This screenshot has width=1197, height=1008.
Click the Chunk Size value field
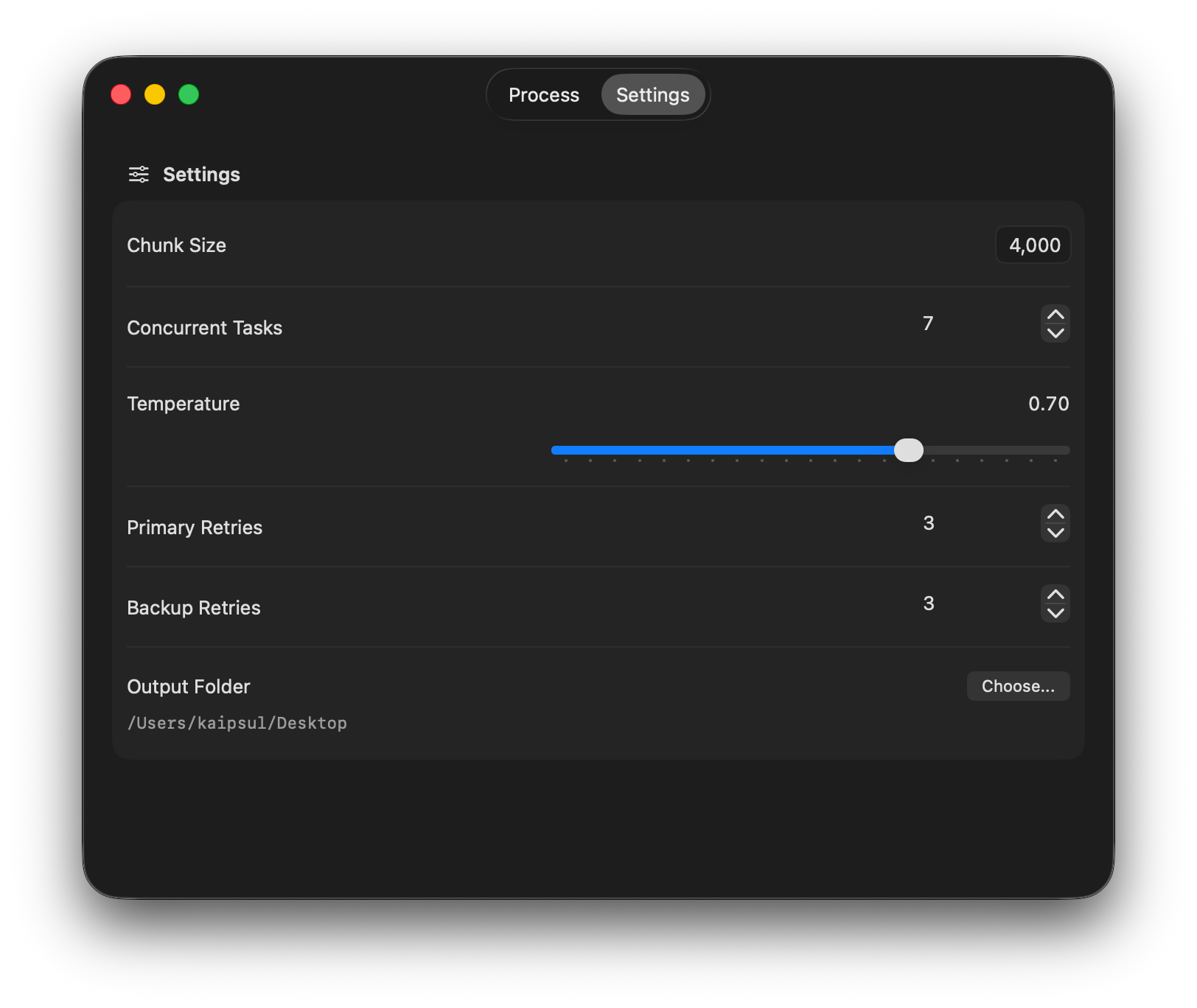coord(1033,245)
